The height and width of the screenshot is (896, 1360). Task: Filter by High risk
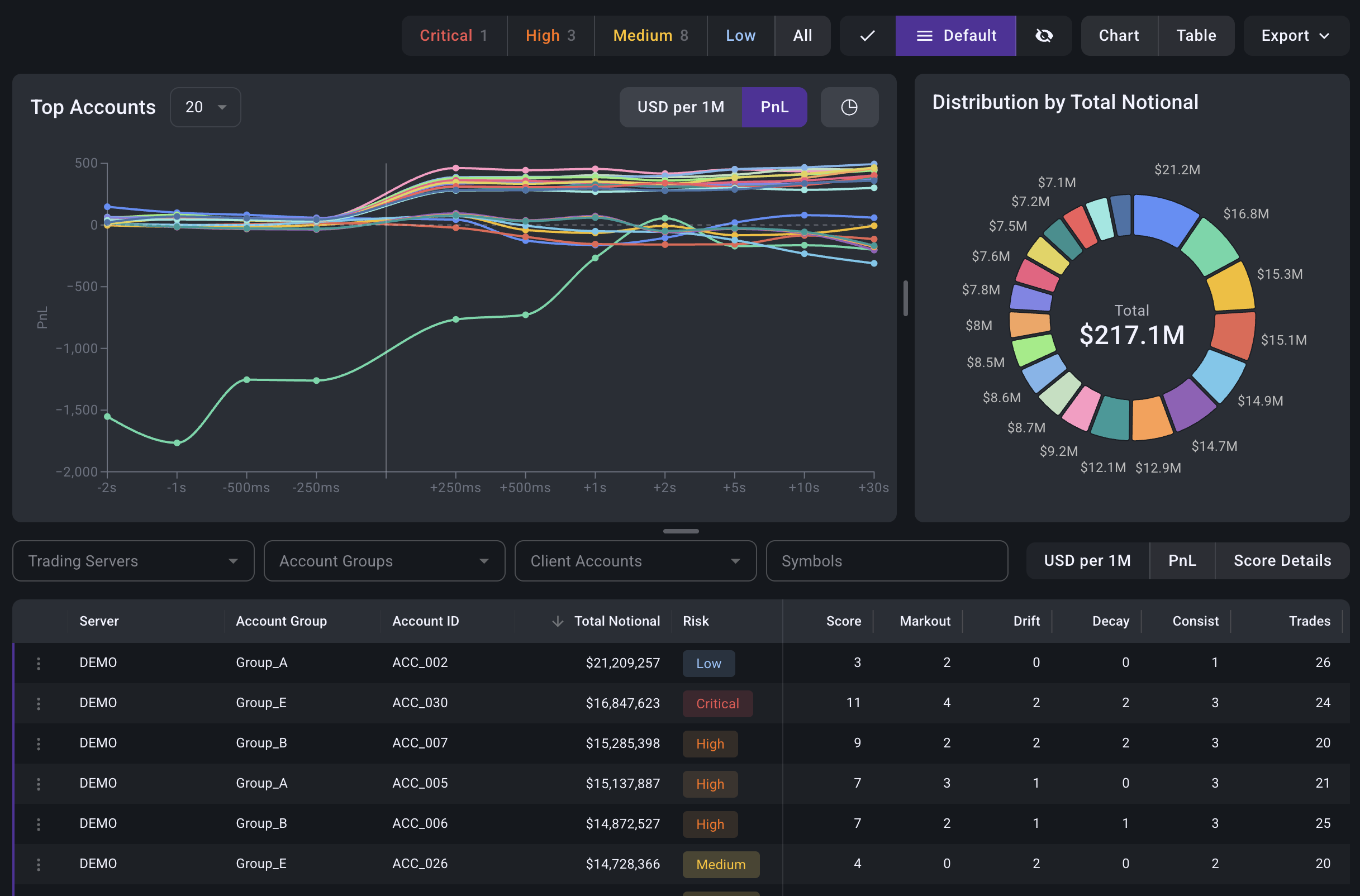[x=550, y=35]
